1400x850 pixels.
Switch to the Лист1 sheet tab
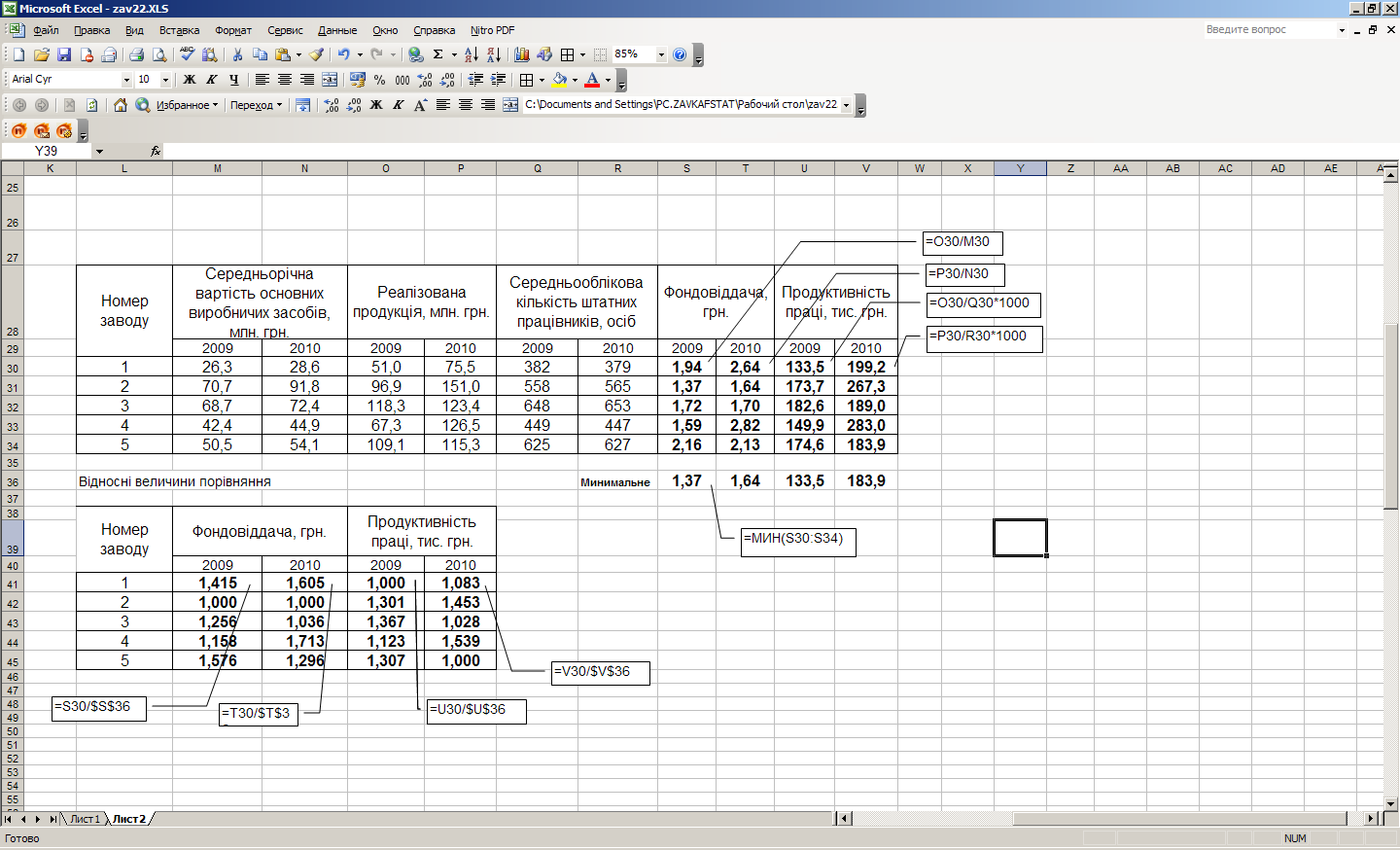pyautogui.click(x=85, y=819)
